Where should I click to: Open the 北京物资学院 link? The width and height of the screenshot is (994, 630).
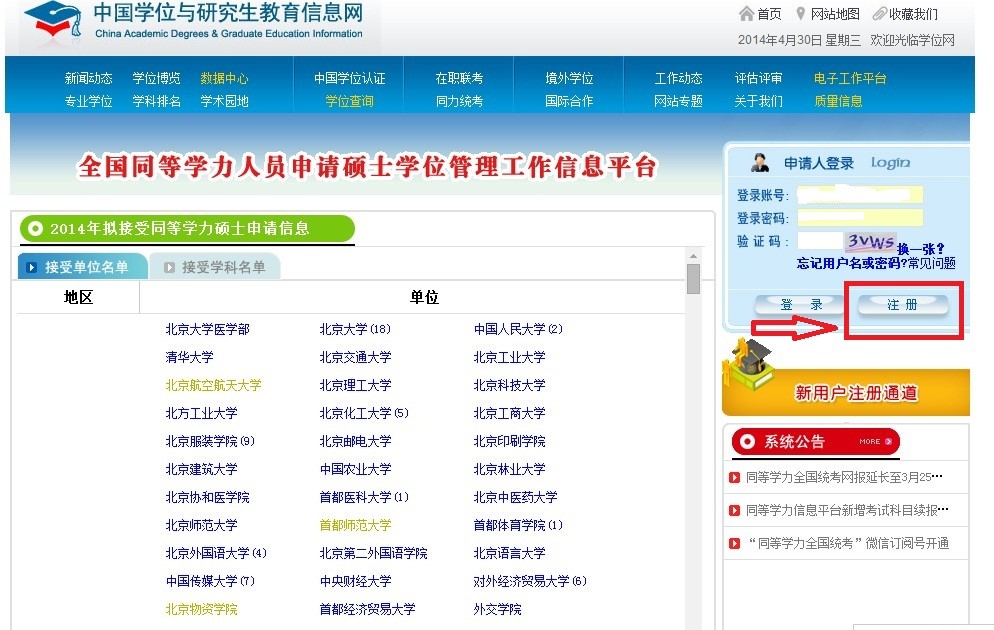click(202, 609)
